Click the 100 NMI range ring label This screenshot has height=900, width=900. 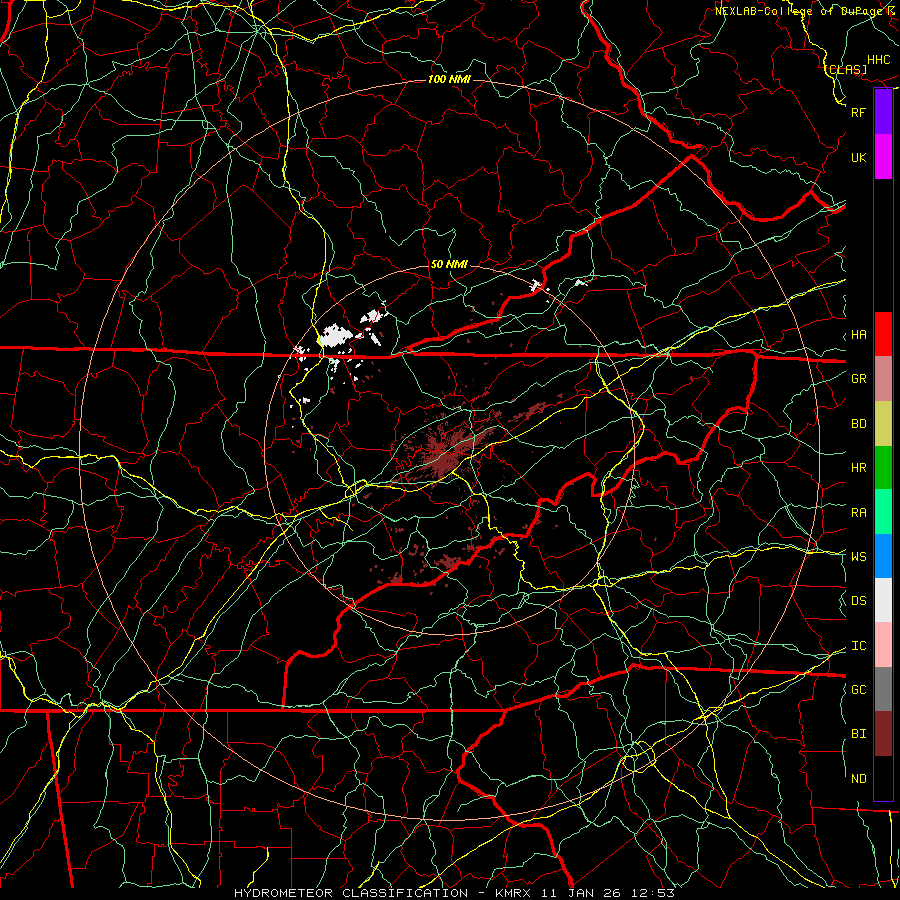pyautogui.click(x=449, y=79)
